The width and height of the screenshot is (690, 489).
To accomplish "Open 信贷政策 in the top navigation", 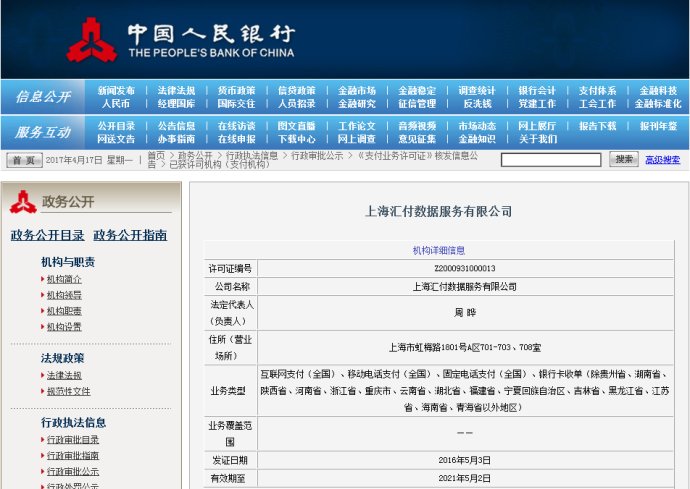I will coord(297,91).
